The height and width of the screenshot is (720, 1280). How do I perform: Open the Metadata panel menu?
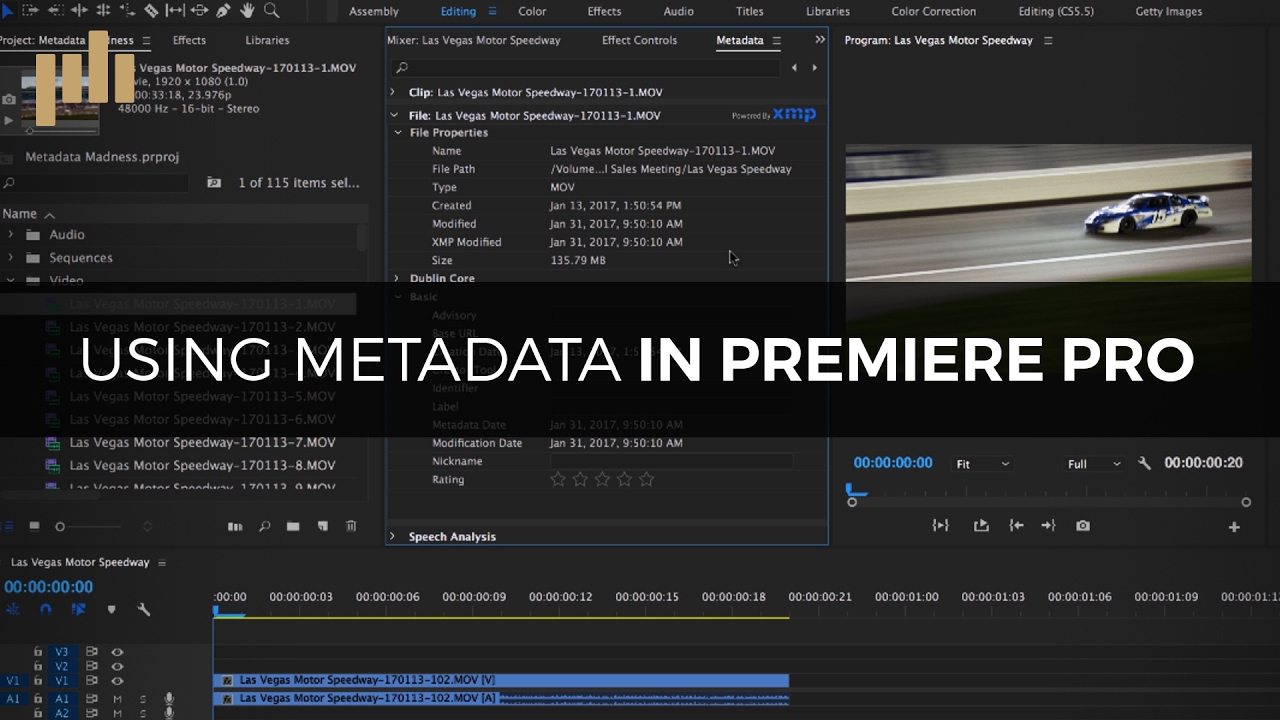pos(776,41)
